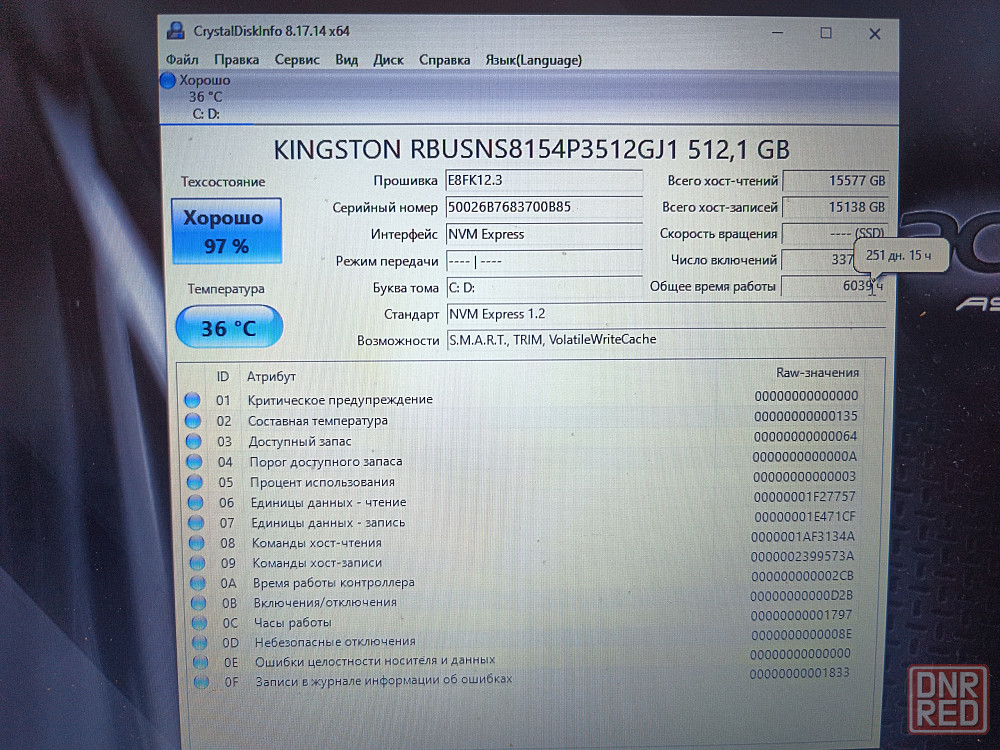Close the CrystalDiskInfo window
This screenshot has width=1000, height=750.
click(x=875, y=34)
